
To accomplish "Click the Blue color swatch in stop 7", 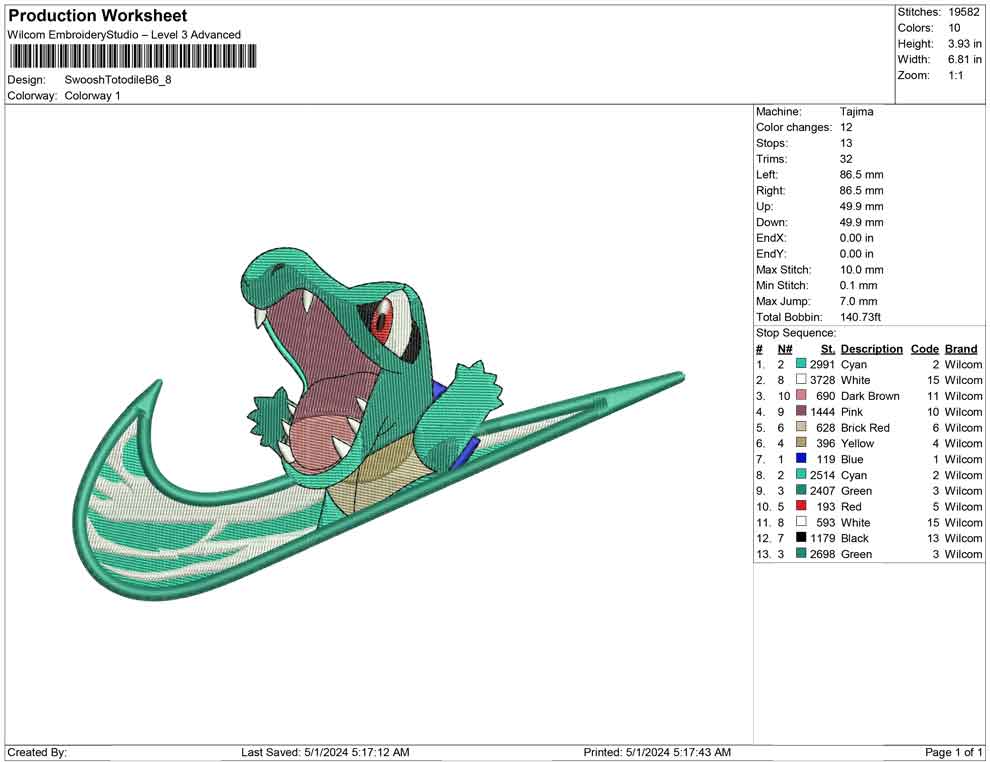I will [801, 459].
